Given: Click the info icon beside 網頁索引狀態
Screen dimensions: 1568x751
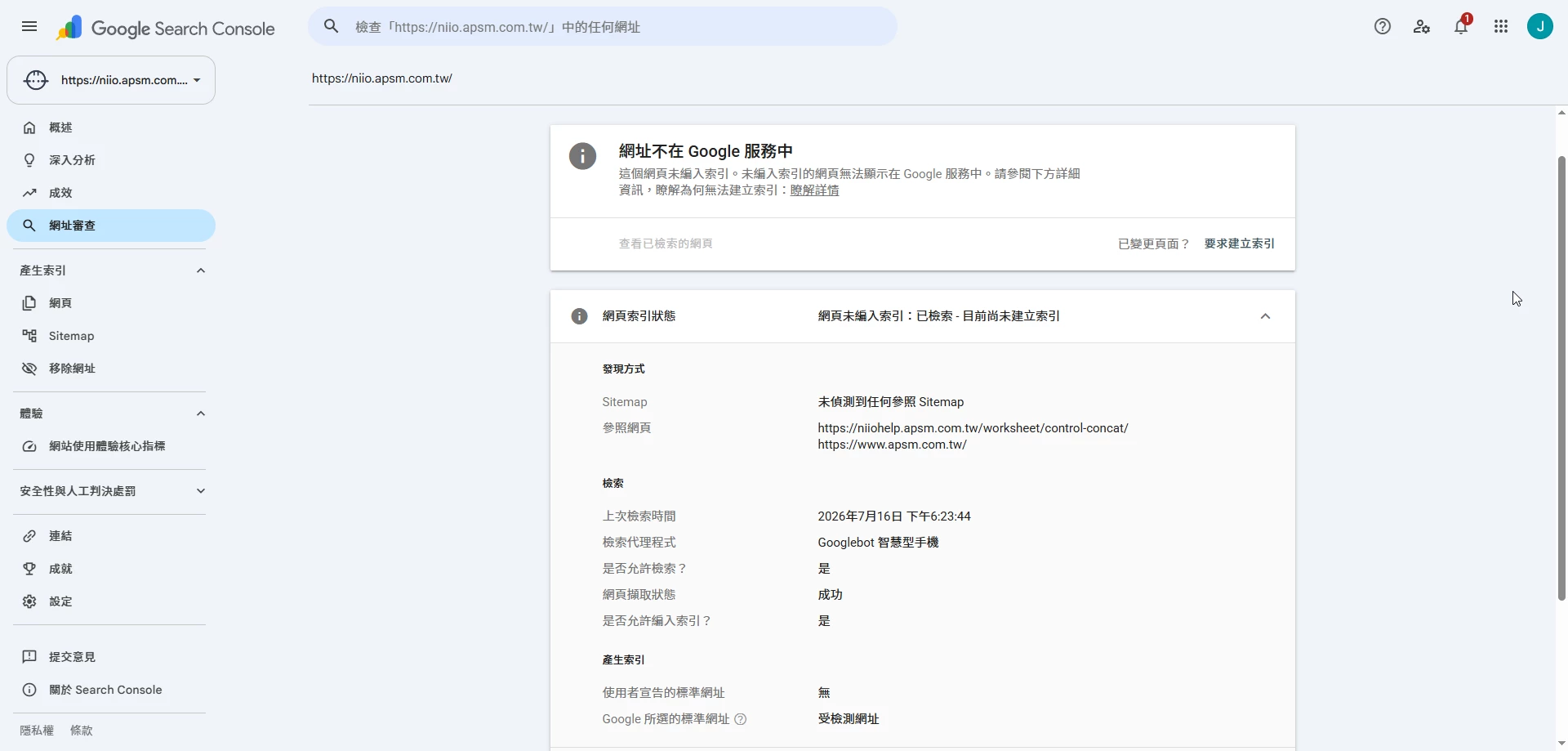Looking at the screenshot, I should pos(579,316).
